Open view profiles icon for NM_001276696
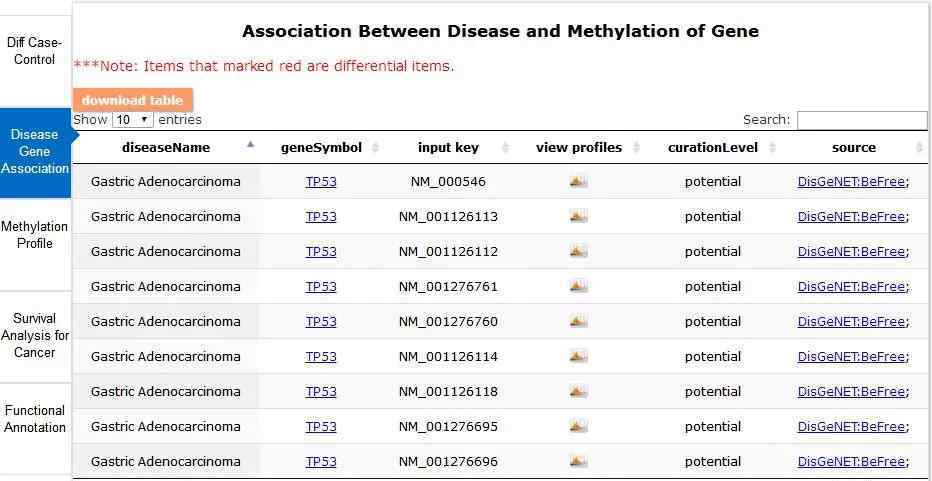Viewport: 932px width, 481px height. [578, 461]
